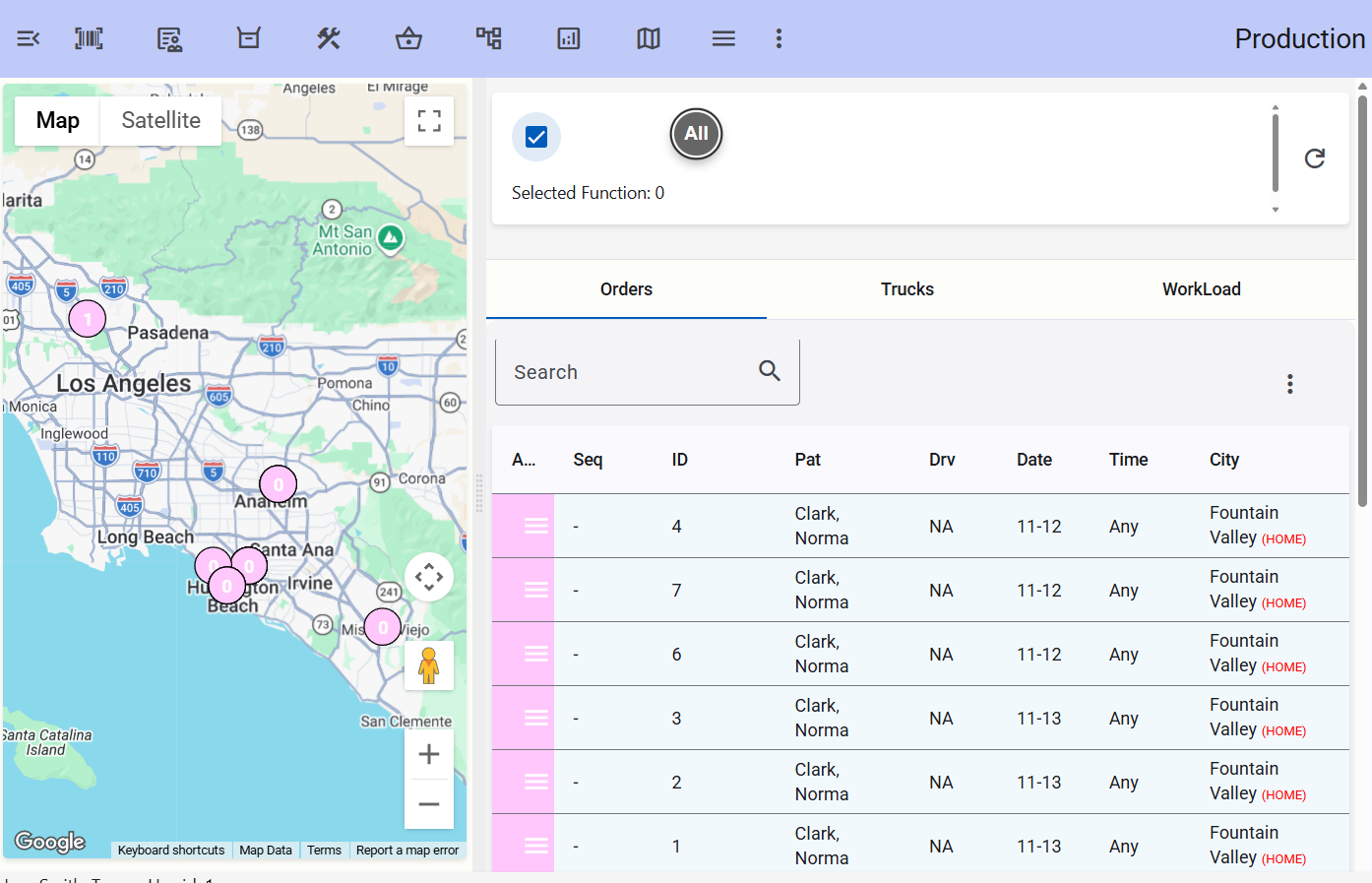Expand the function selector panel downward
This screenshot has width=1372, height=883.
click(x=1276, y=210)
